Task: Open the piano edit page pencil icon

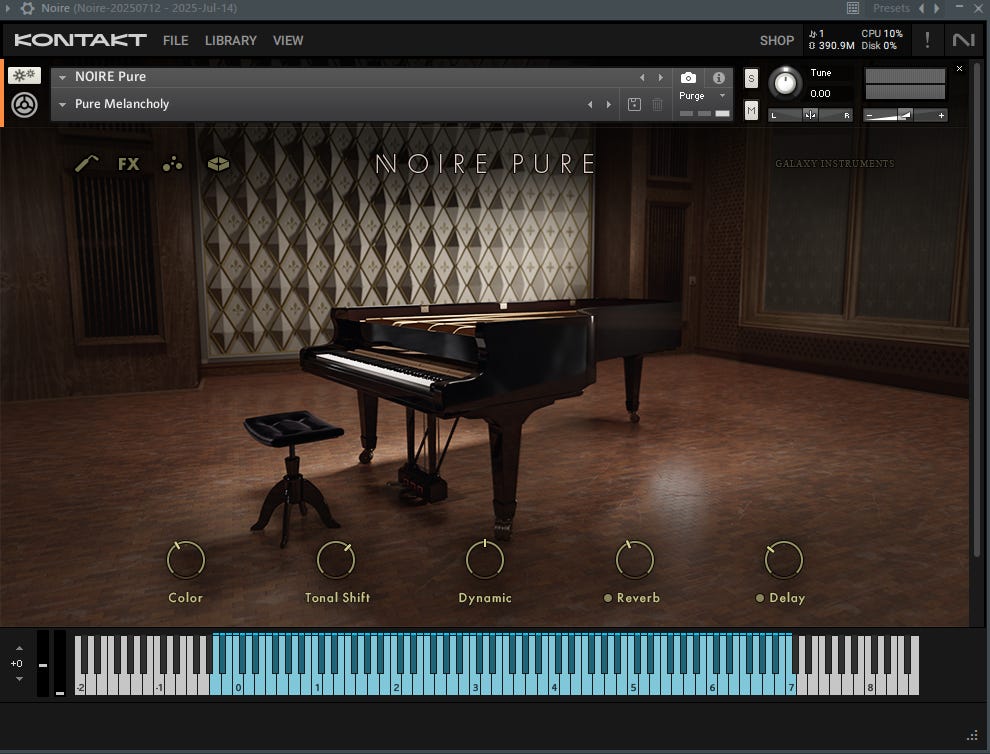Action: (86, 164)
